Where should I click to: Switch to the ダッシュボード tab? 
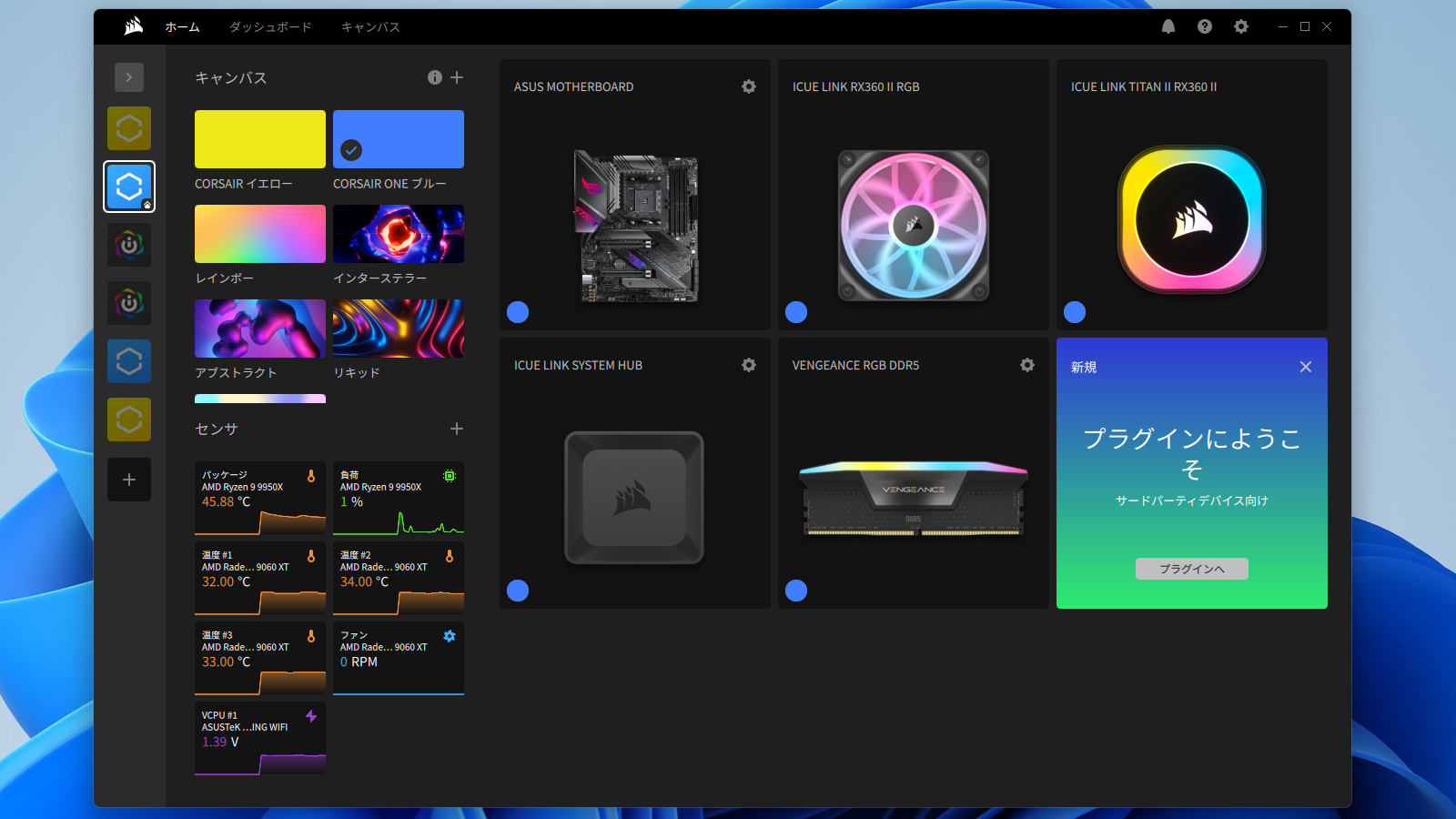click(270, 27)
